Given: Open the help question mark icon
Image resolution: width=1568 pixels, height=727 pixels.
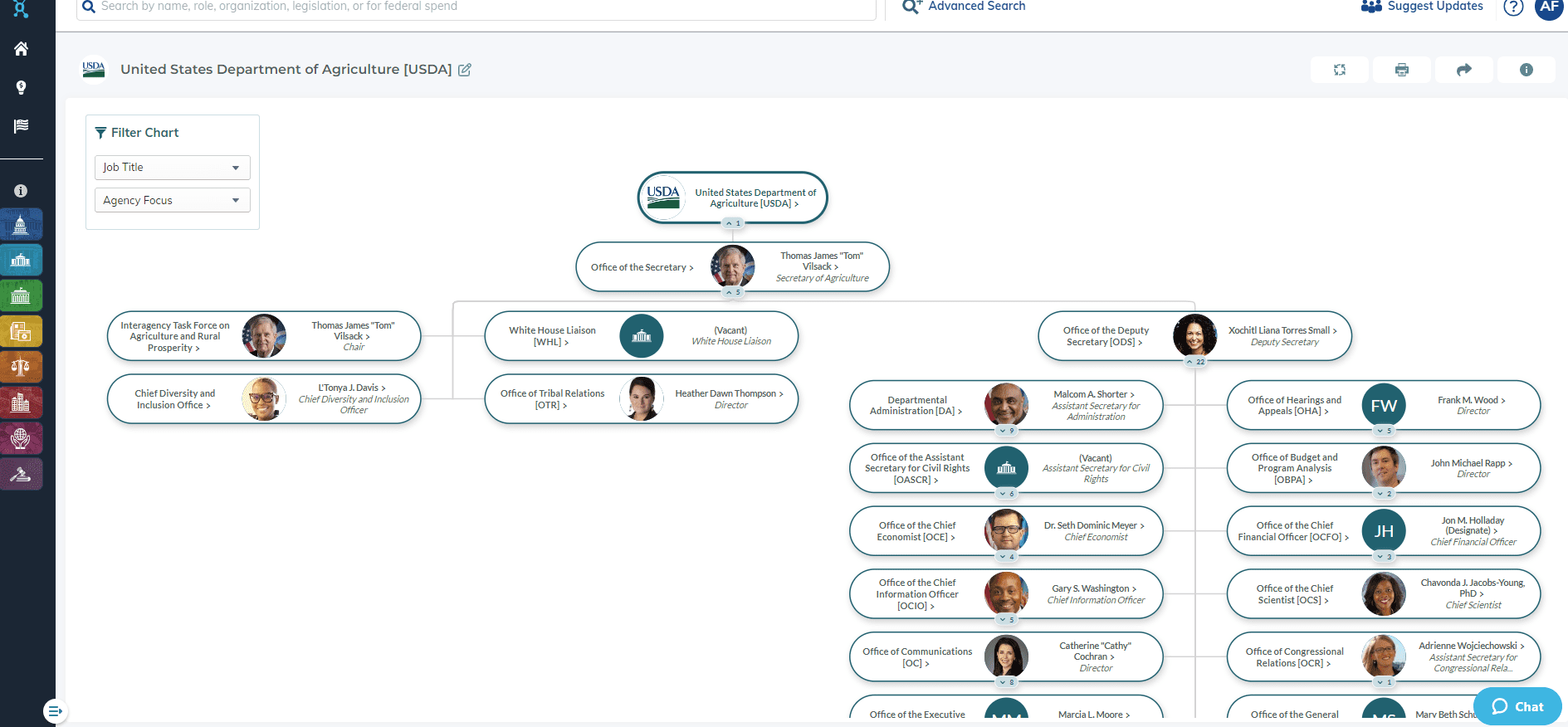Looking at the screenshot, I should [1513, 7].
